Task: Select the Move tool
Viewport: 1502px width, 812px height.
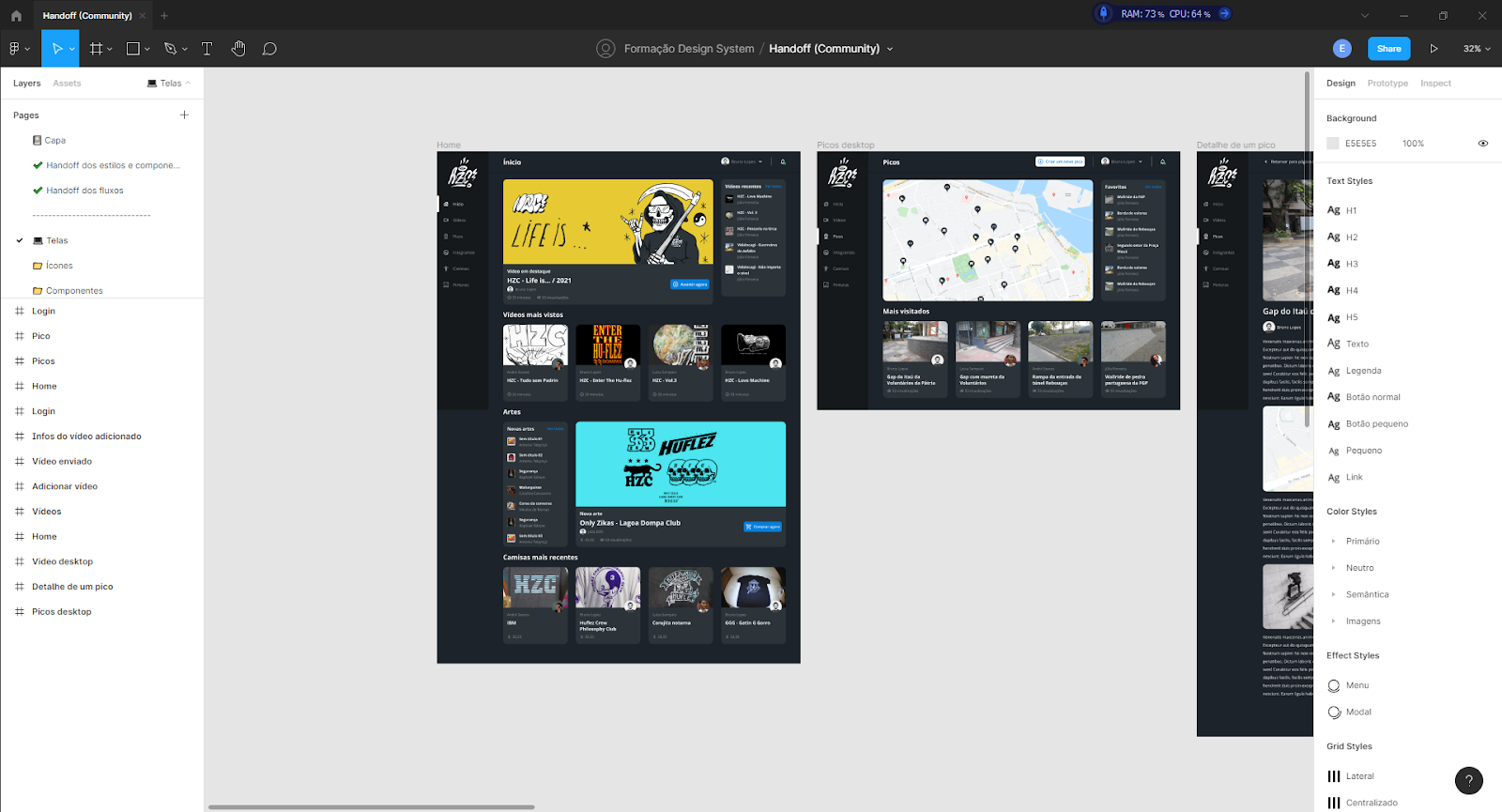Action: (x=56, y=49)
